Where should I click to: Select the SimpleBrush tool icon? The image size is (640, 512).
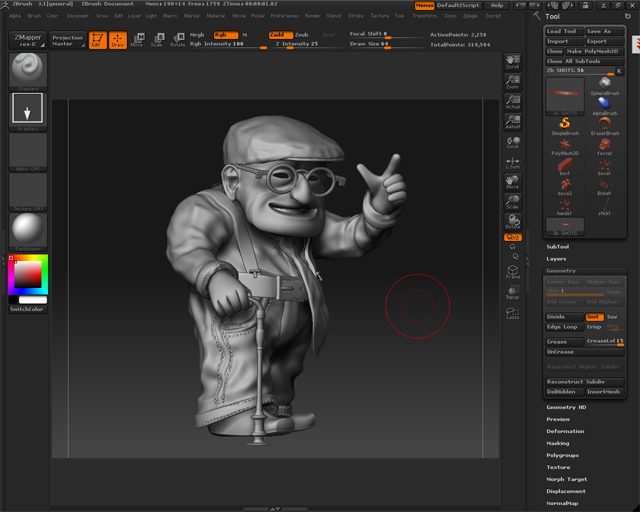pos(564,124)
